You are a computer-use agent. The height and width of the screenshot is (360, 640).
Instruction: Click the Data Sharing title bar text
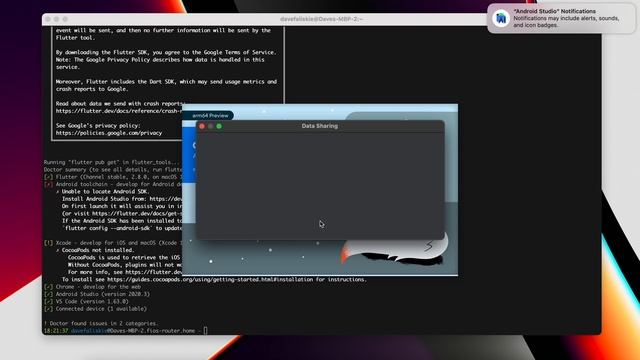click(x=320, y=126)
